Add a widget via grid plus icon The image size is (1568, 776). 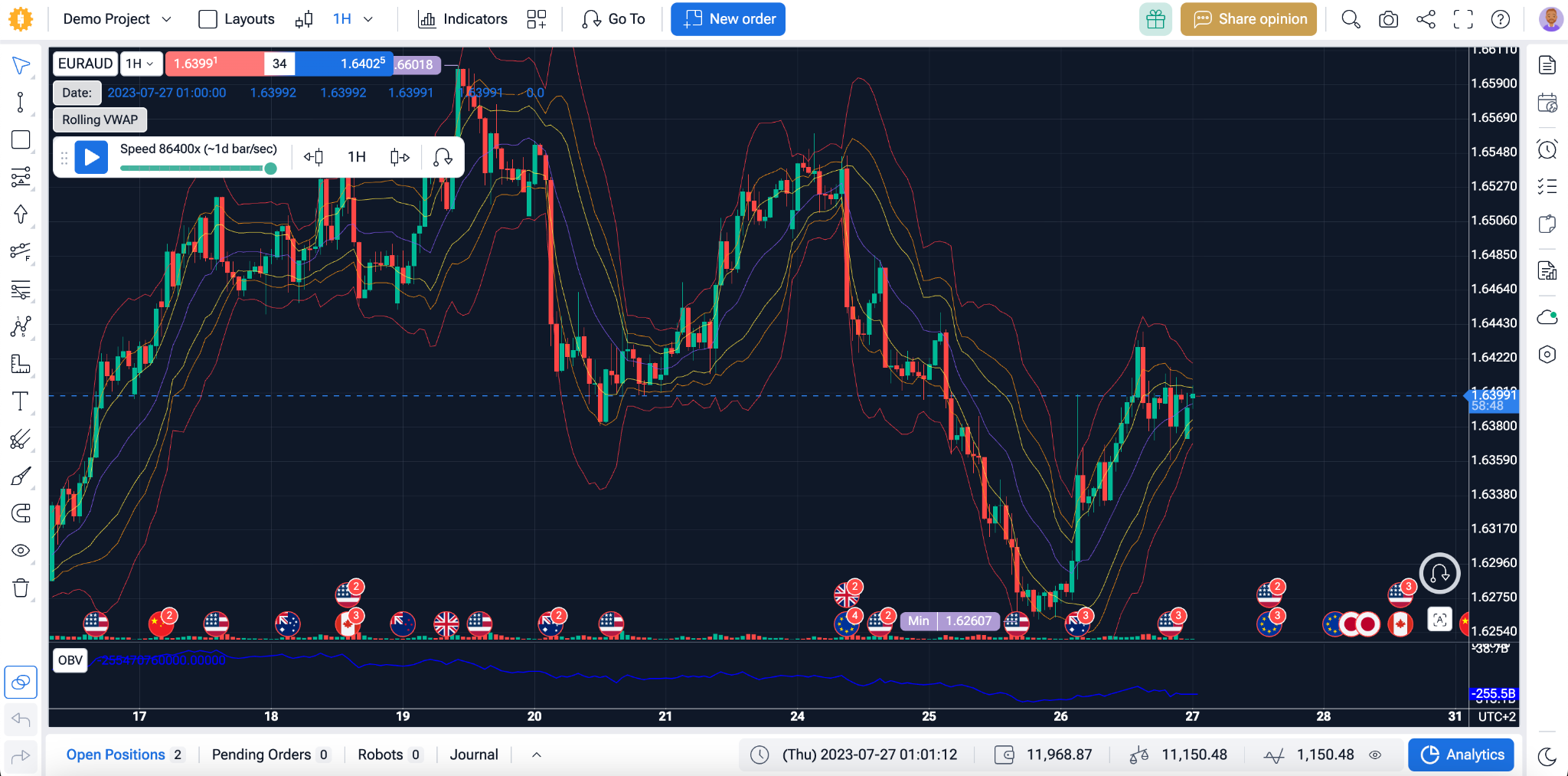(537, 19)
